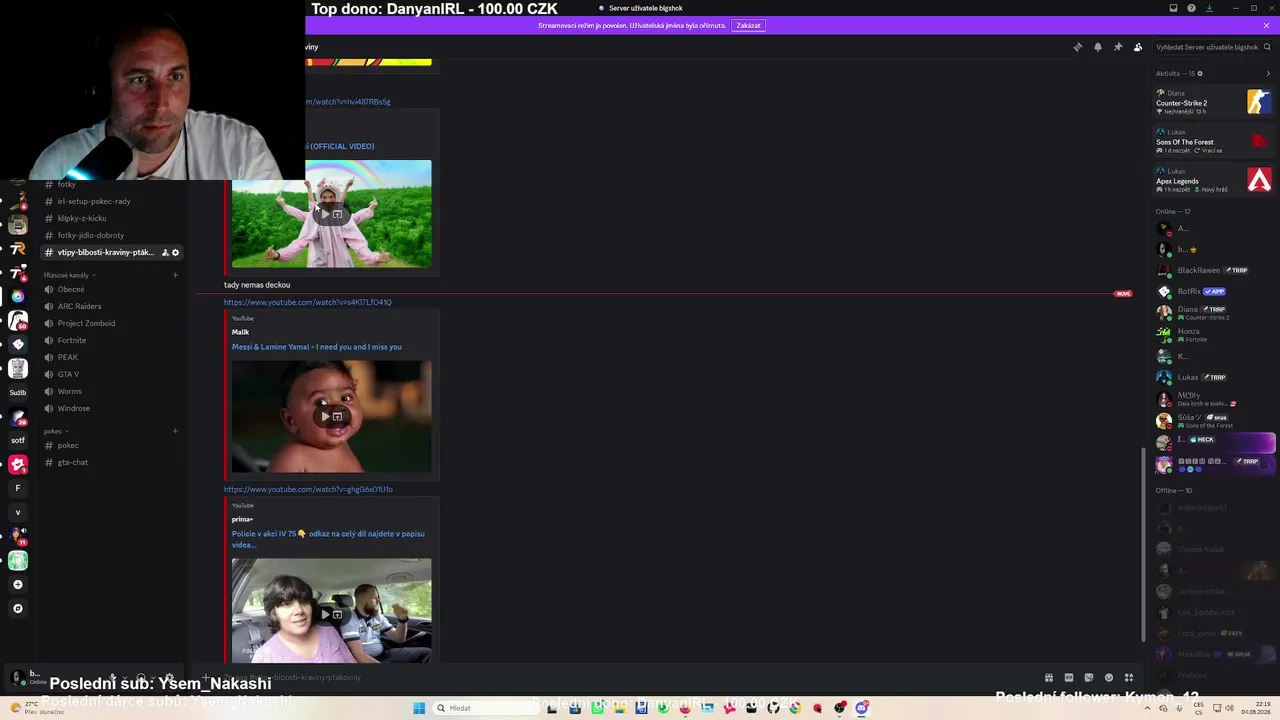Select the F server icon
Screen dimensions: 1280x720
coord(18,488)
